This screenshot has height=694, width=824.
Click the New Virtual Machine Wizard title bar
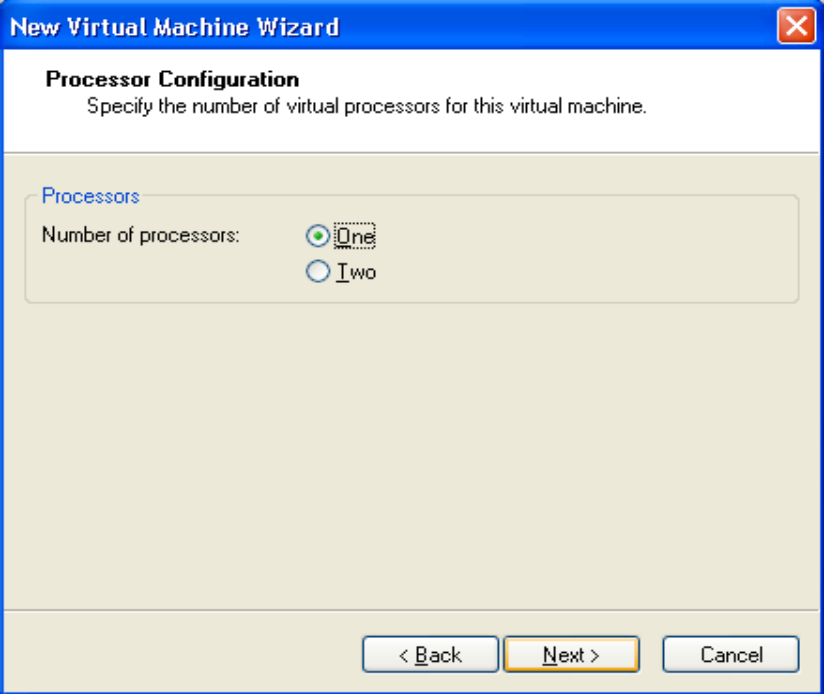click(x=500, y=26)
